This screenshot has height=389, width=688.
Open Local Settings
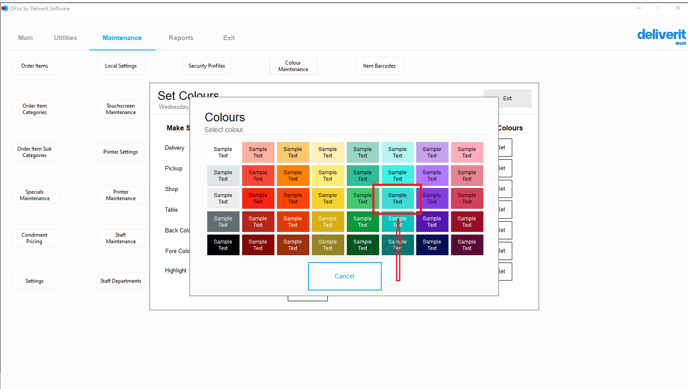click(x=121, y=66)
